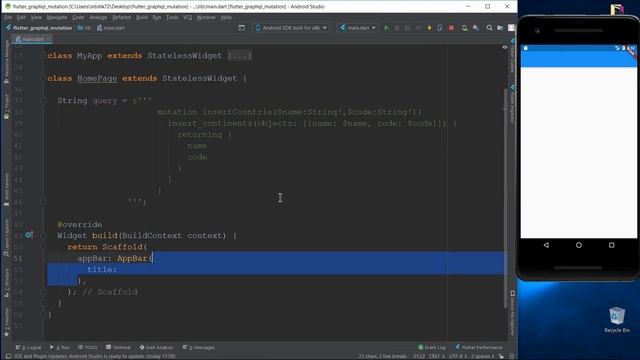Open the Flutter Outline side panel
640x360 pixels.
click(513, 56)
